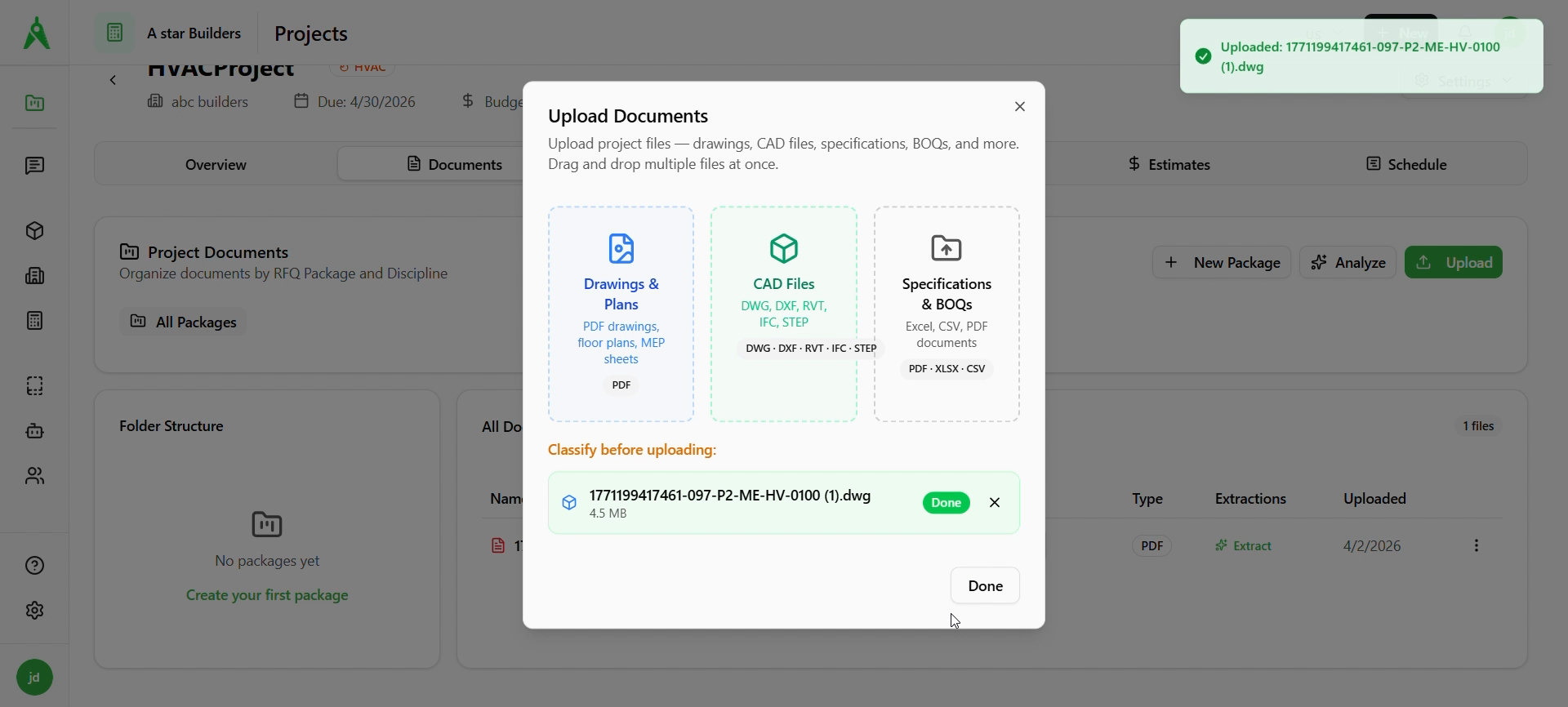The height and width of the screenshot is (707, 1568).
Task: Click the Done button in the dialog
Action: (x=985, y=586)
